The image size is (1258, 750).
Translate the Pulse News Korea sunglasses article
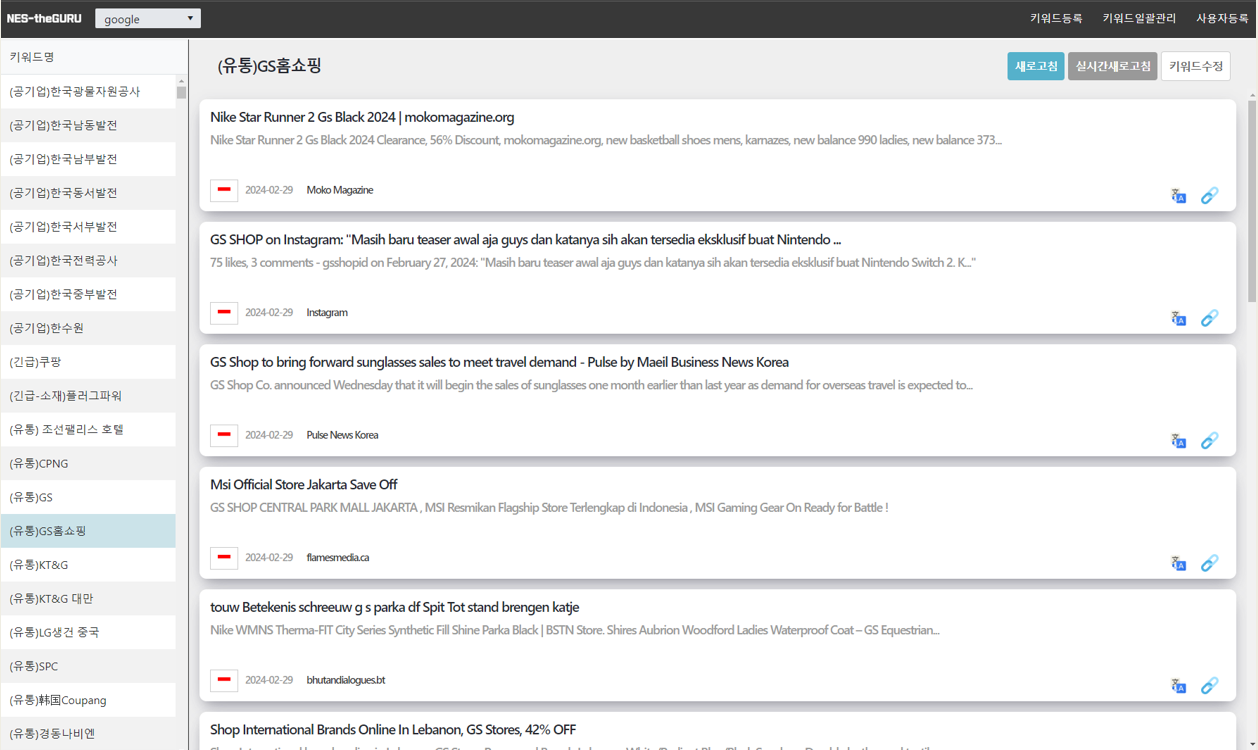click(x=1179, y=441)
